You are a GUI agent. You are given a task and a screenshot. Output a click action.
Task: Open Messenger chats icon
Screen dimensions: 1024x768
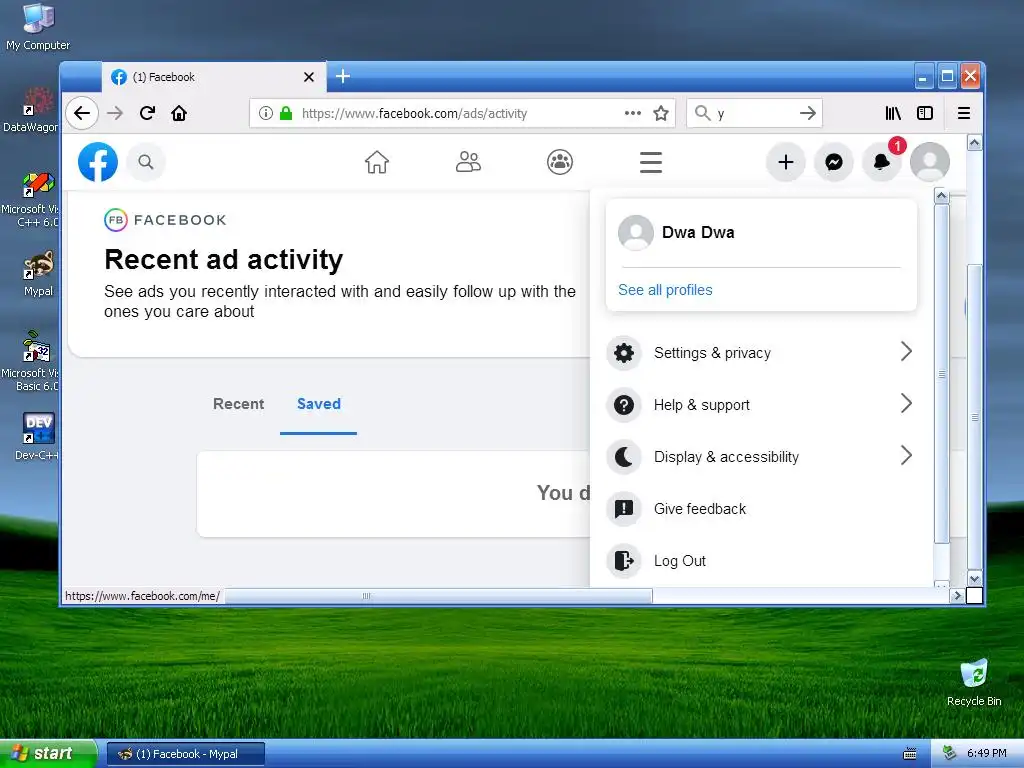[834, 162]
